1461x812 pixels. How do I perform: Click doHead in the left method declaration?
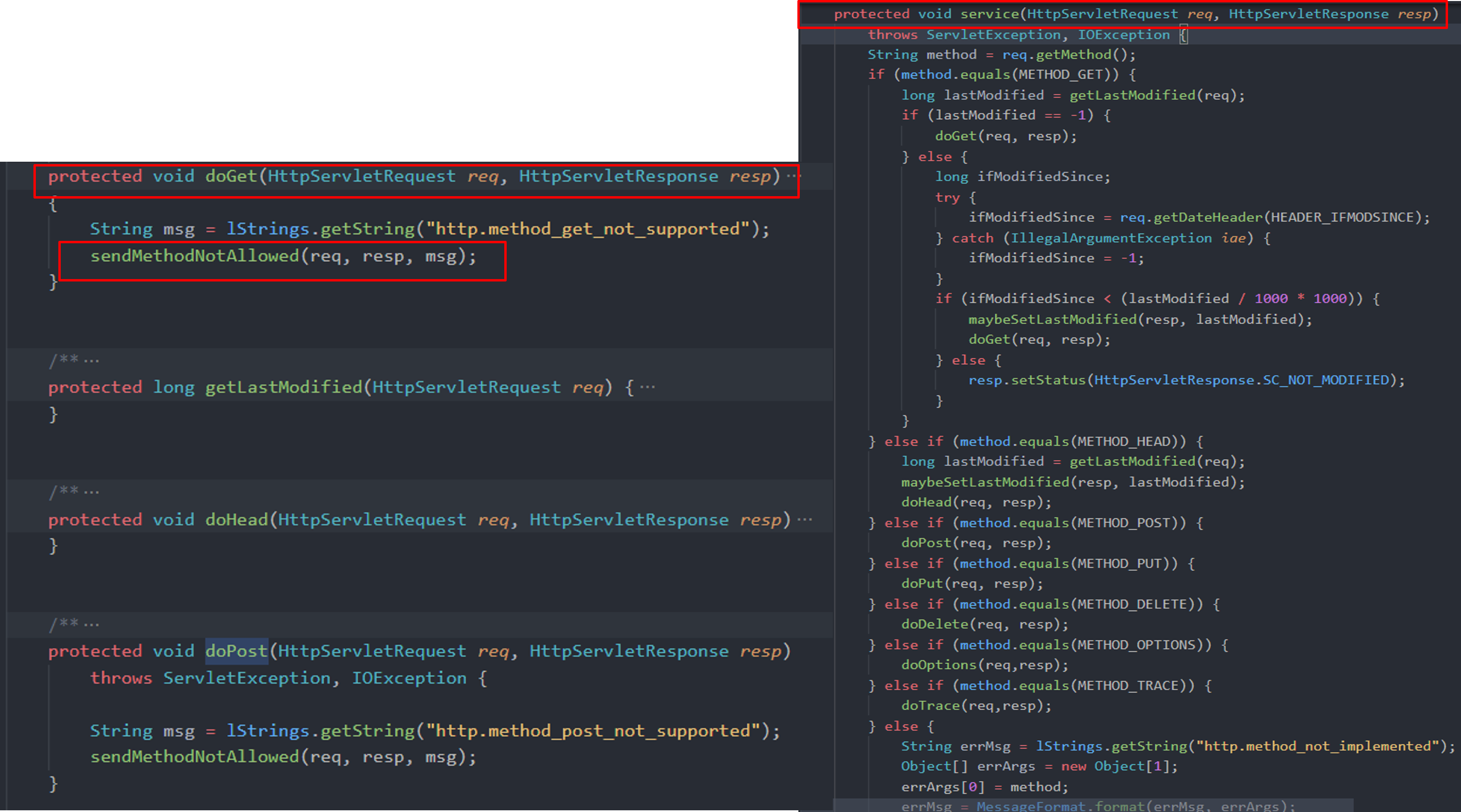click(236, 519)
